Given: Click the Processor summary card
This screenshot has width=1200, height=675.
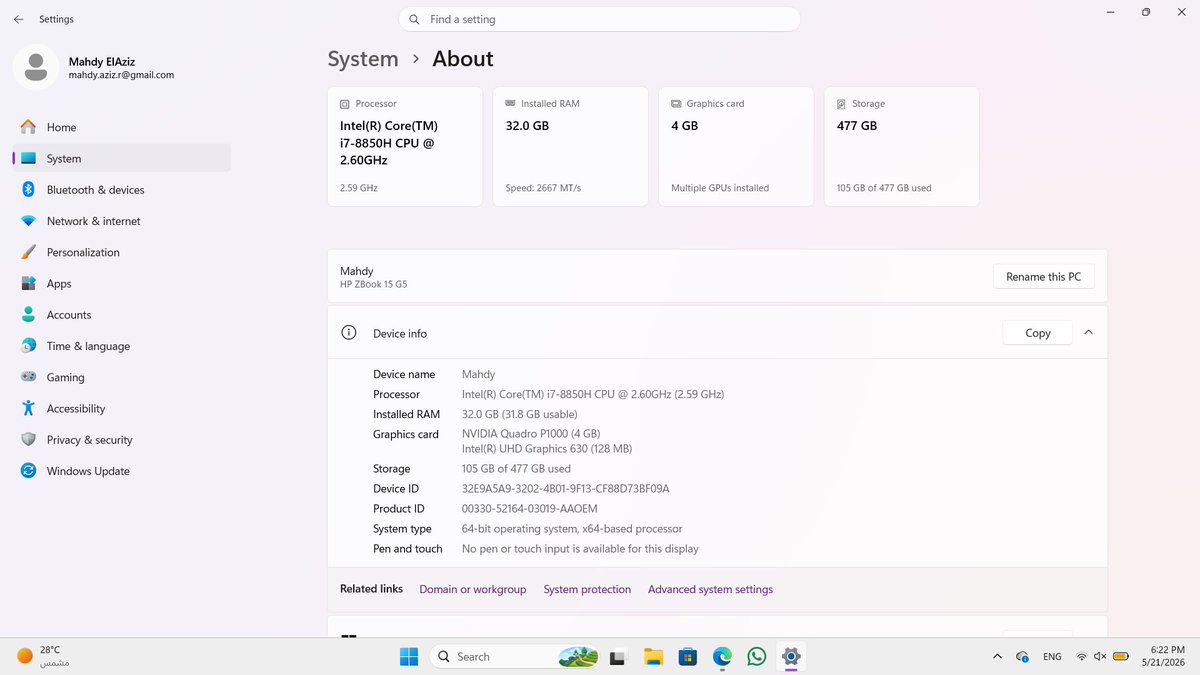Looking at the screenshot, I should click(405, 146).
